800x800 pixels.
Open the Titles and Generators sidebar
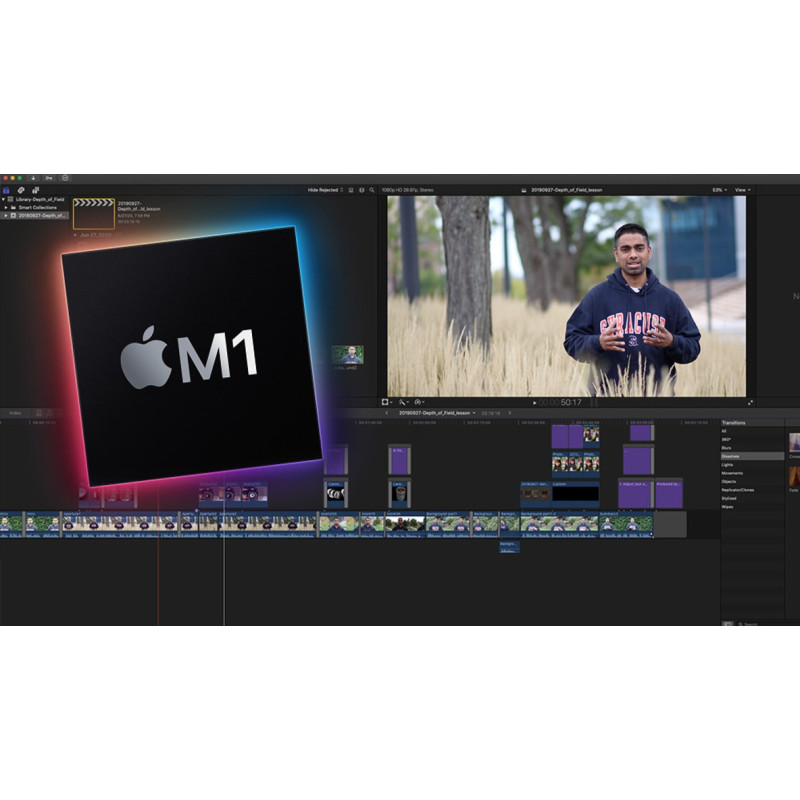[35, 190]
